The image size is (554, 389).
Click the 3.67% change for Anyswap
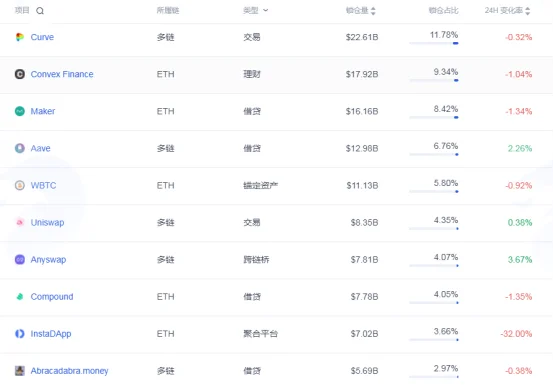520,260
